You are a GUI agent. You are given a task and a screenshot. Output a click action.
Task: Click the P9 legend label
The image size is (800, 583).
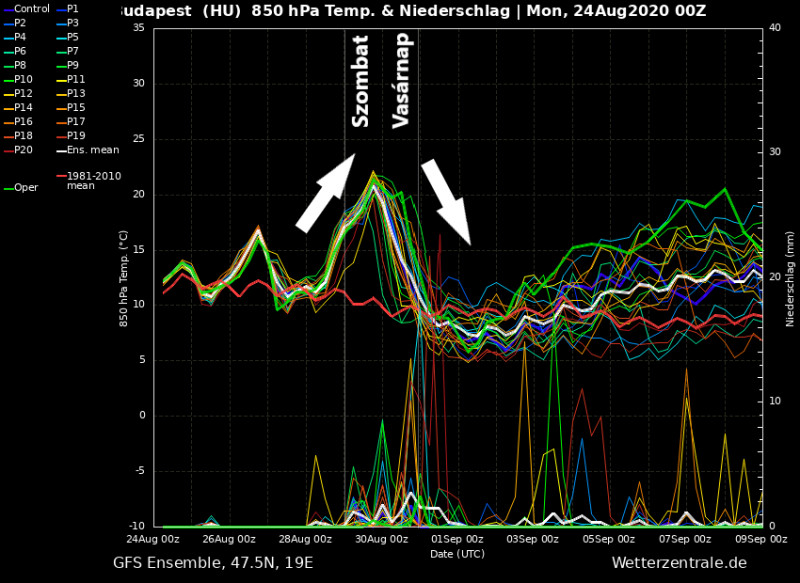72,65
